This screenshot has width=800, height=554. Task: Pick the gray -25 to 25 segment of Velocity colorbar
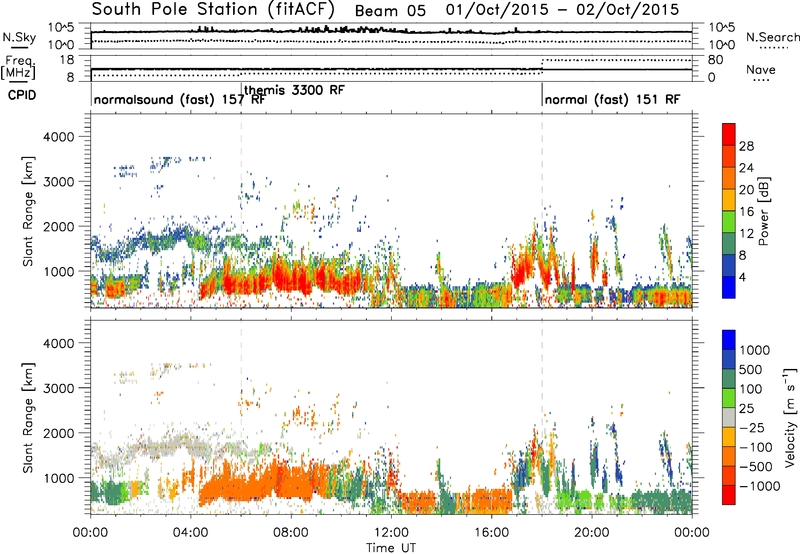(x=729, y=417)
